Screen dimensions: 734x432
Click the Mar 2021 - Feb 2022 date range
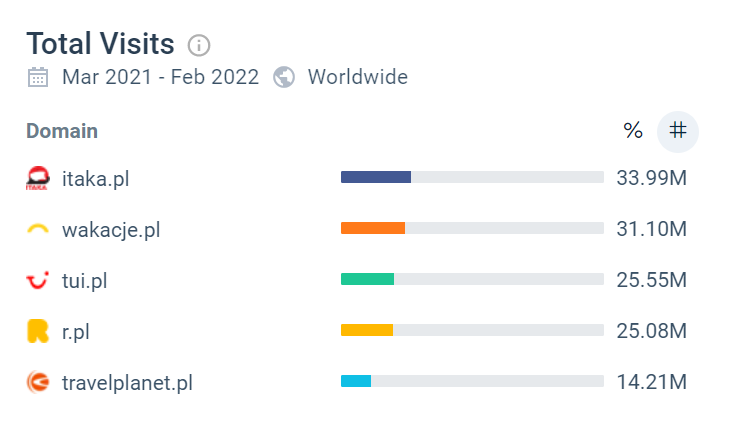[x=161, y=77]
